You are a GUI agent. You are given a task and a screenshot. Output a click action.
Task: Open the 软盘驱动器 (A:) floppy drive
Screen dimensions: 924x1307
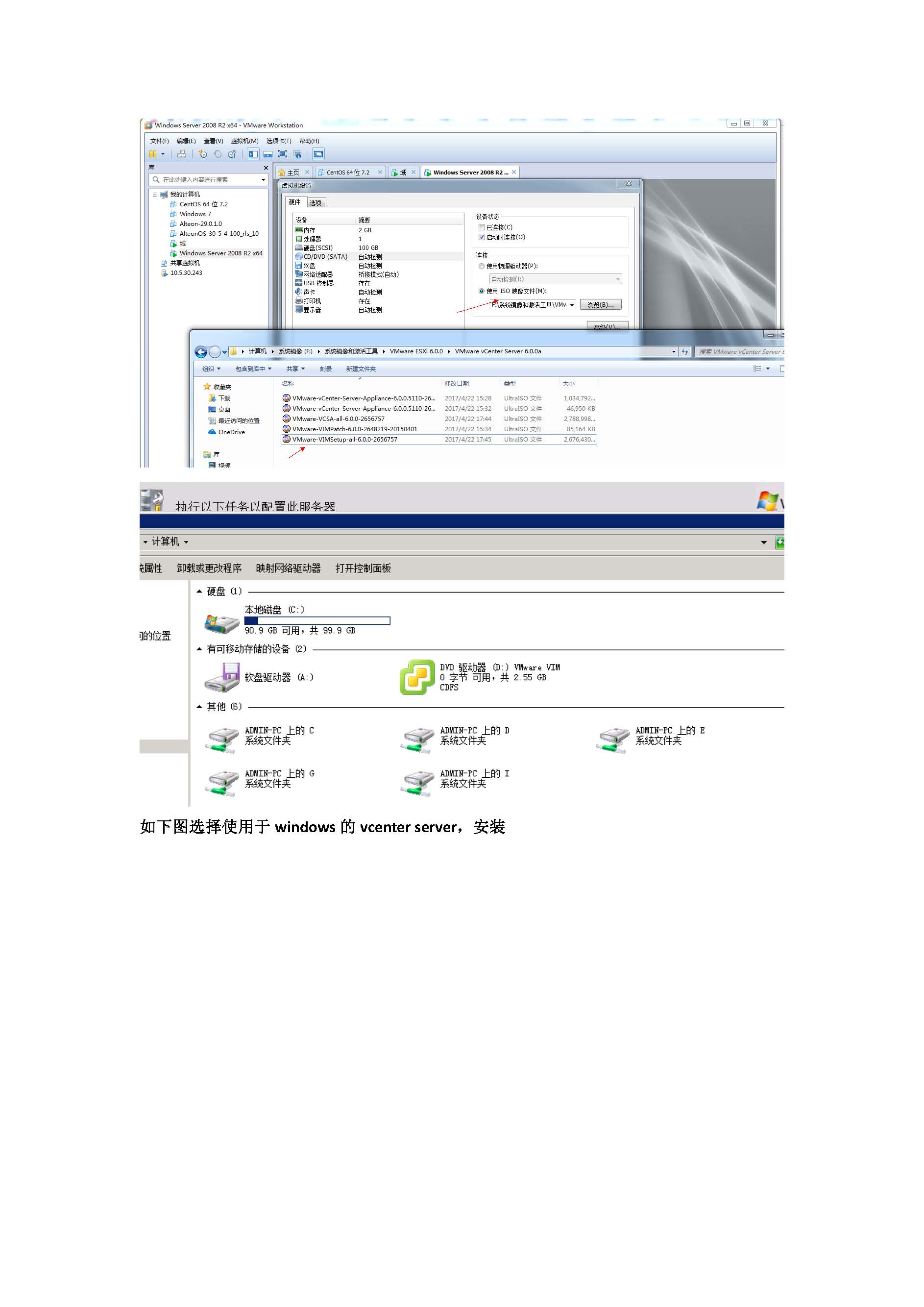(x=259, y=677)
